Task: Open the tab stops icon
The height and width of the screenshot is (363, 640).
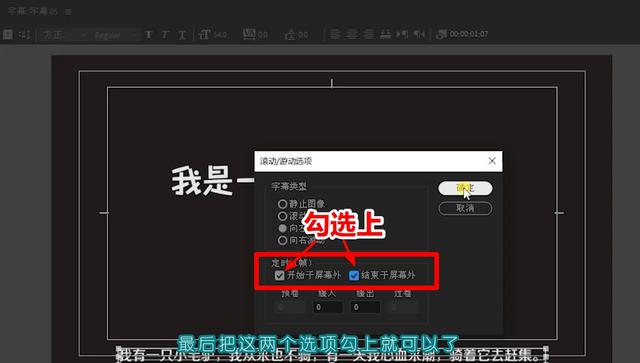Action: (x=385, y=35)
